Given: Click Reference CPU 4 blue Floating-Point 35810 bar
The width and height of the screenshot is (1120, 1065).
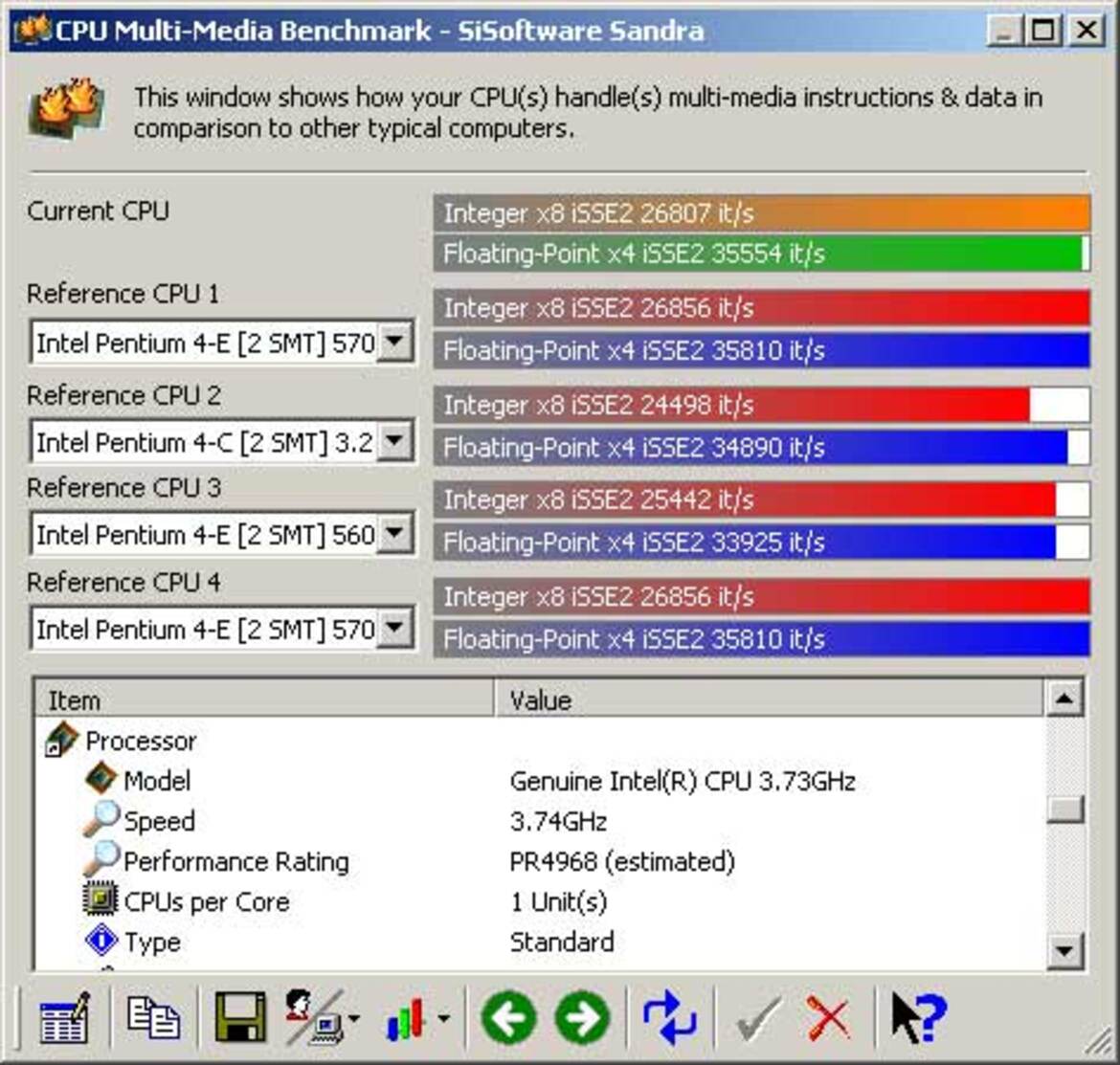Looking at the screenshot, I should [x=761, y=638].
